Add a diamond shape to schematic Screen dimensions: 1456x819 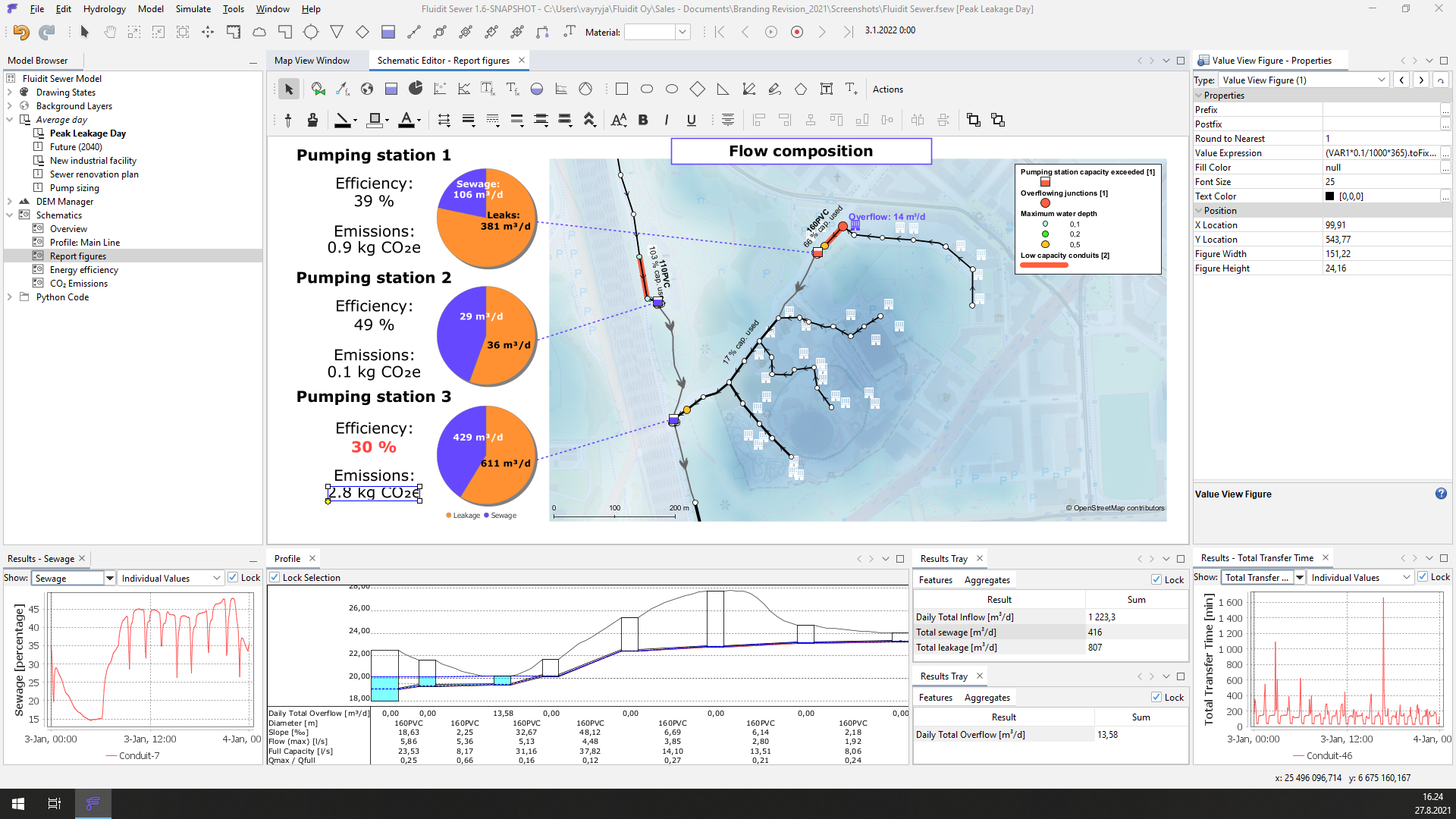698,89
